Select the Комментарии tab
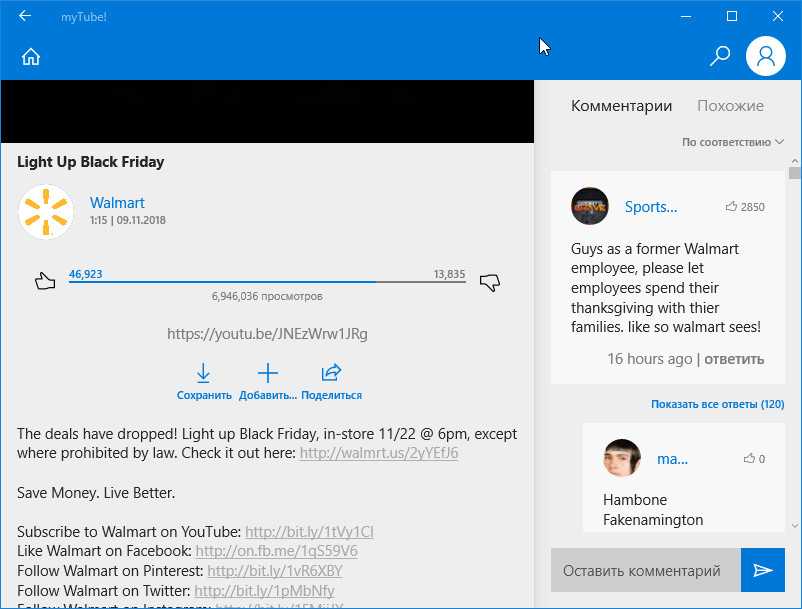The height and width of the screenshot is (609, 802). pyautogui.click(x=621, y=106)
